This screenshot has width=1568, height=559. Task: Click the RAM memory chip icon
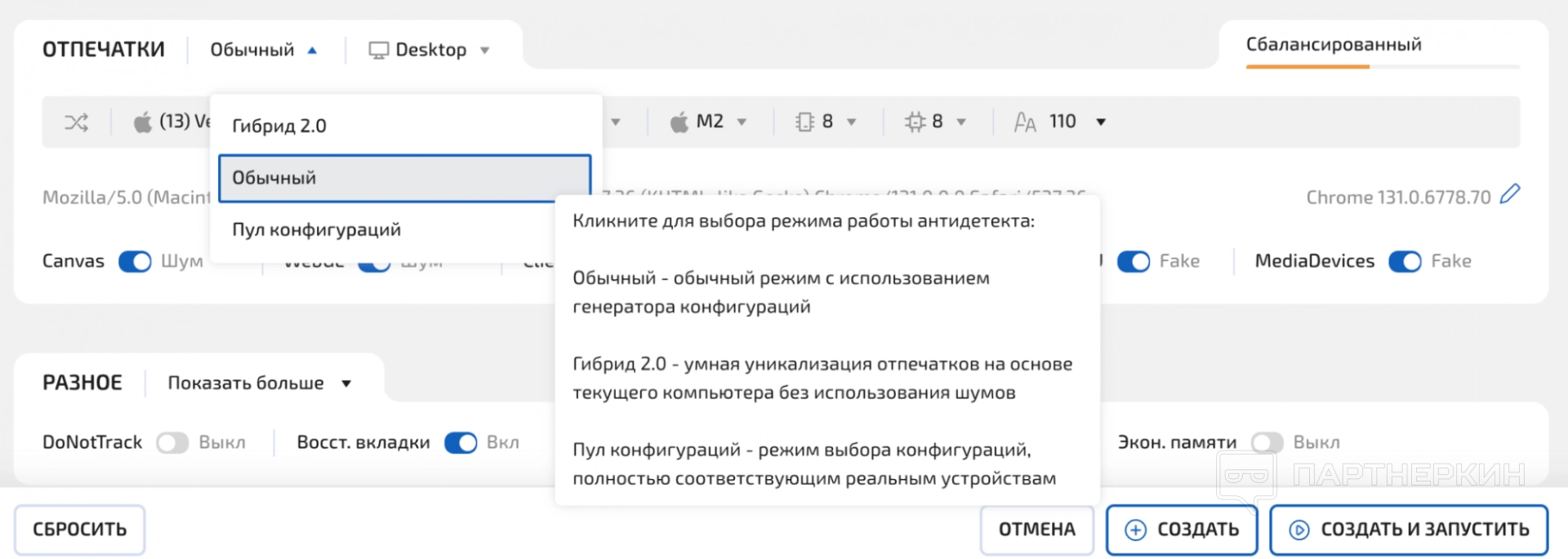pos(804,122)
